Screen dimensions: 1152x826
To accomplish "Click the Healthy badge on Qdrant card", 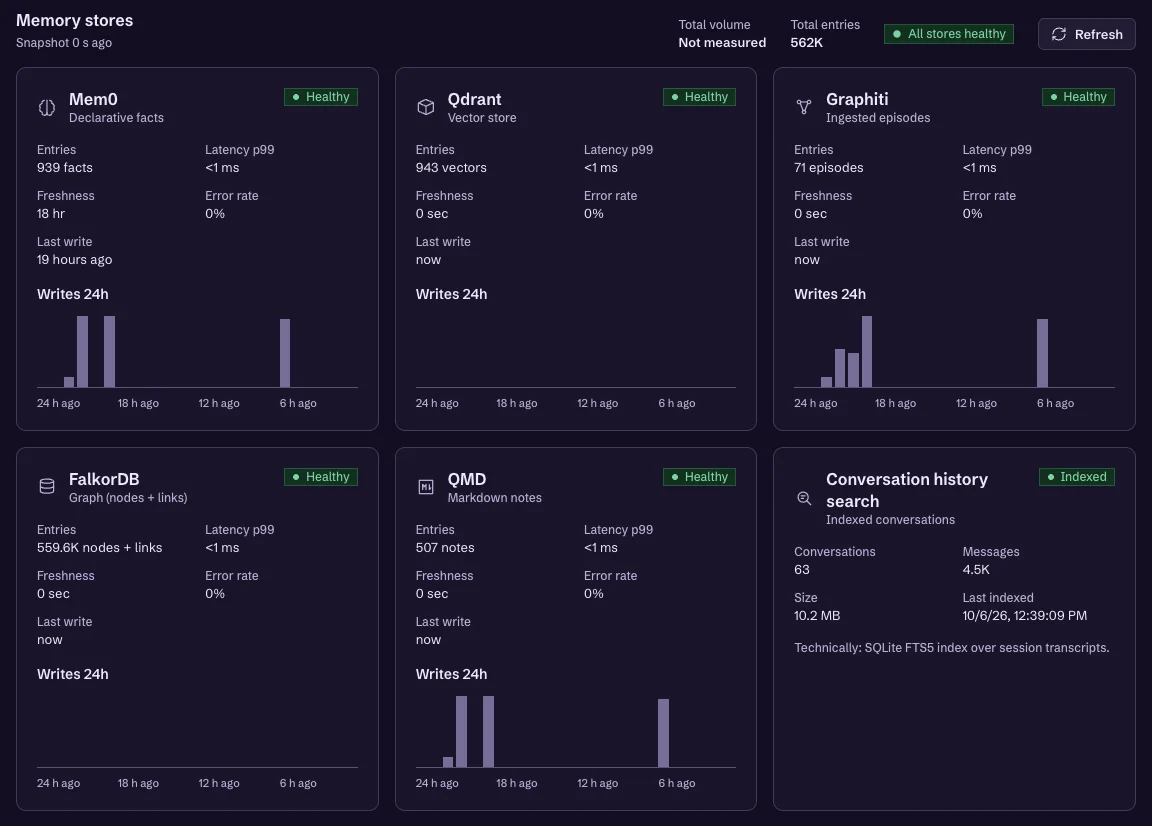I will 699,97.
